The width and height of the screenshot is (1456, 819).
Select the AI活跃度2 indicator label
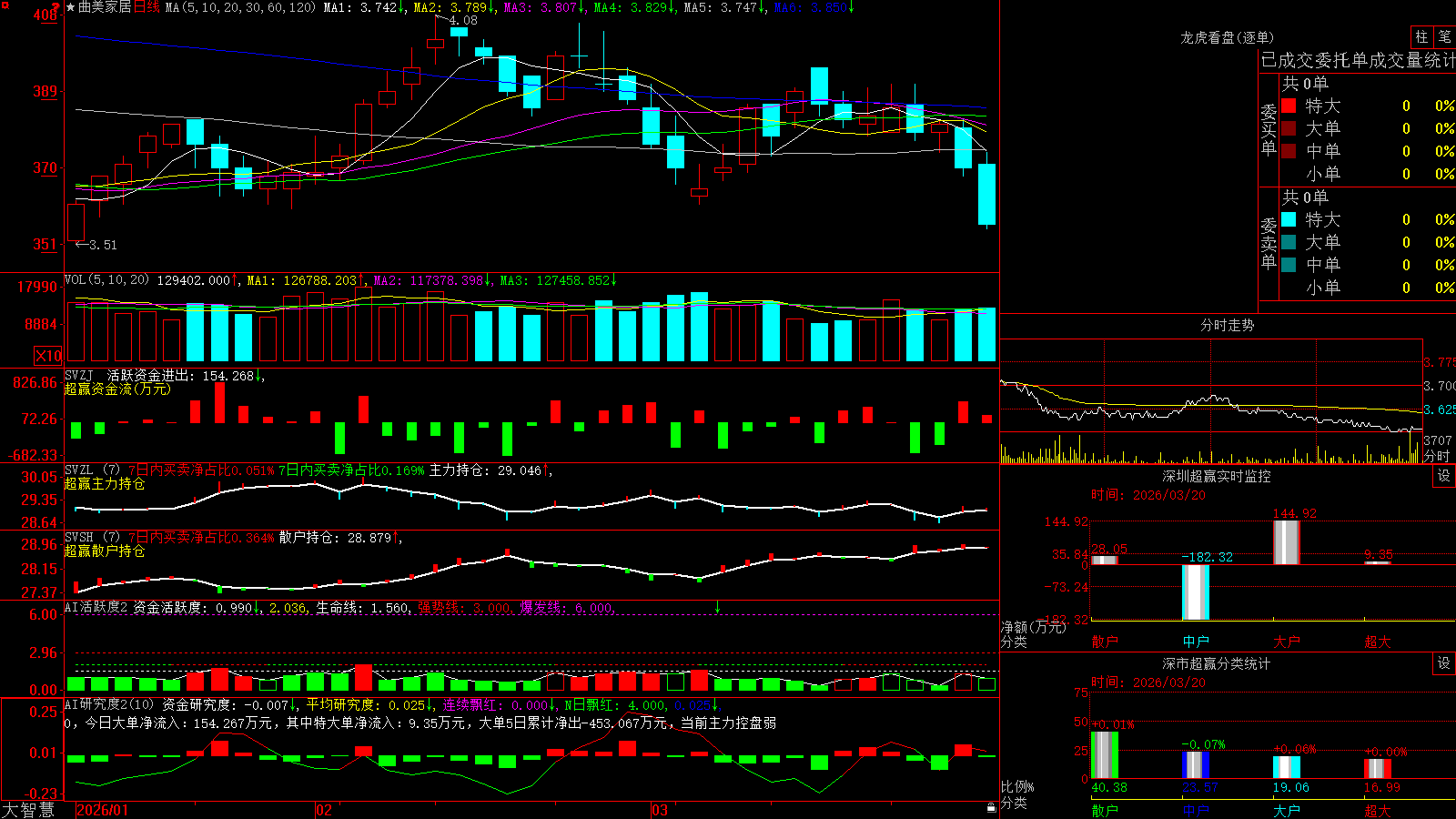click(96, 607)
